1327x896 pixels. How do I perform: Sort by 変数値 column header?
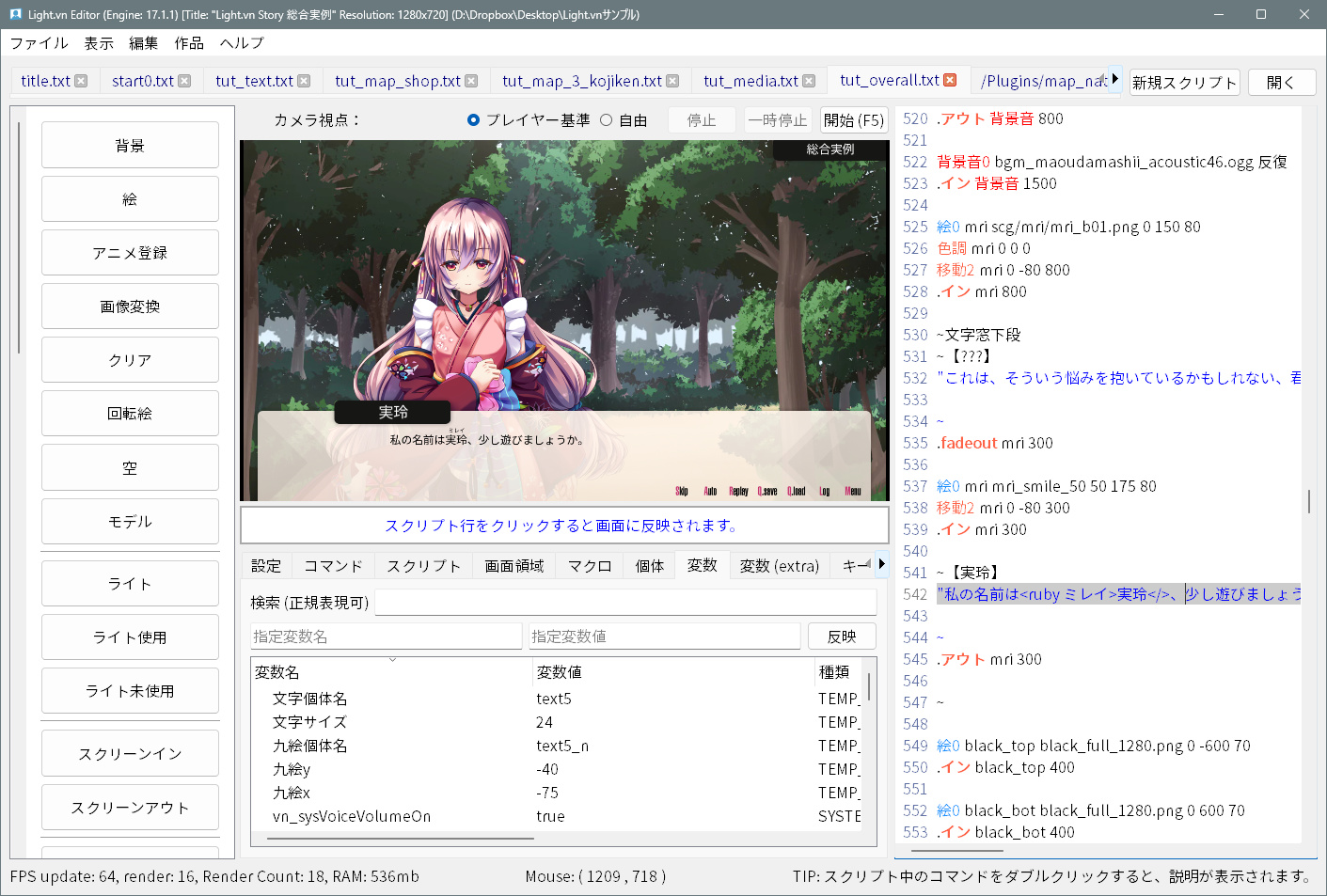[673, 672]
